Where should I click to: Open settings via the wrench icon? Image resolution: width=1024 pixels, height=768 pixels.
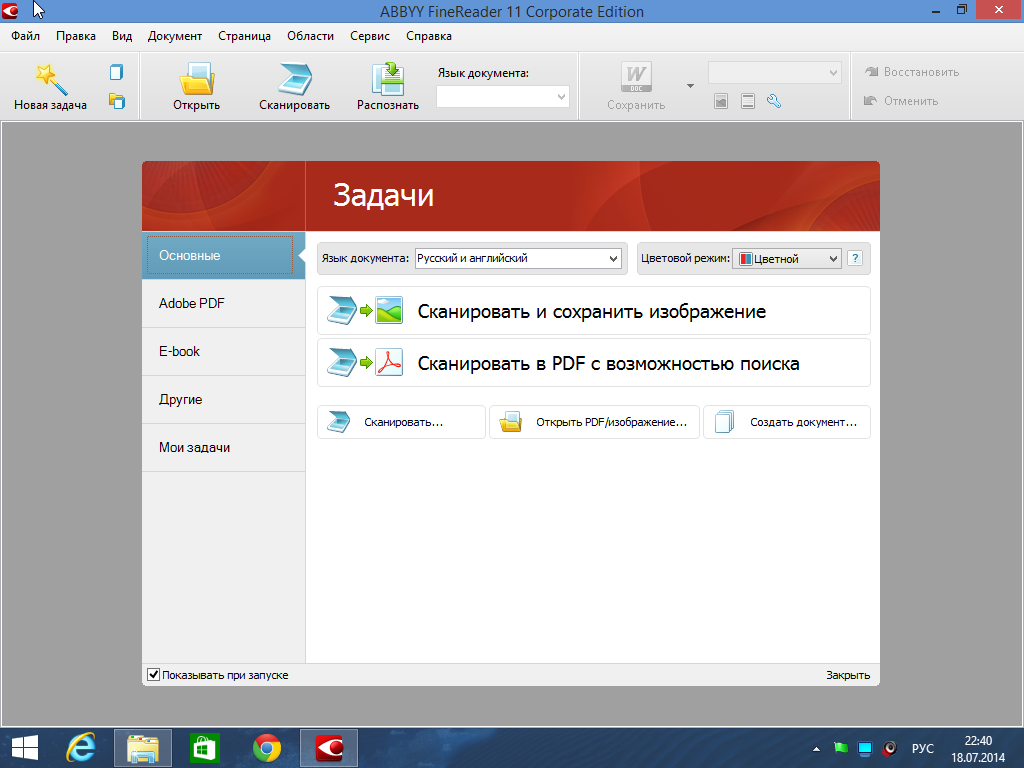point(774,101)
